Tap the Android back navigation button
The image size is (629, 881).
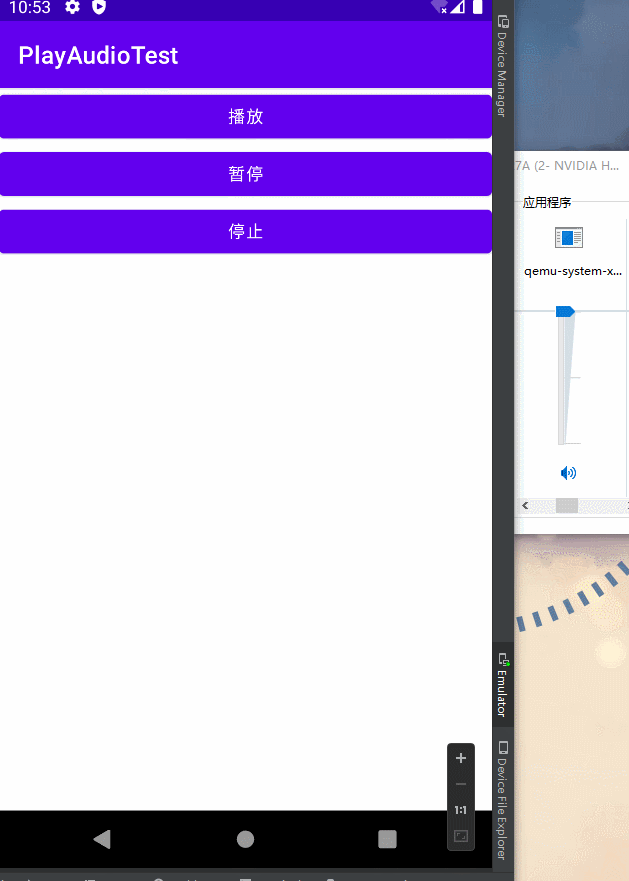pyautogui.click(x=102, y=839)
